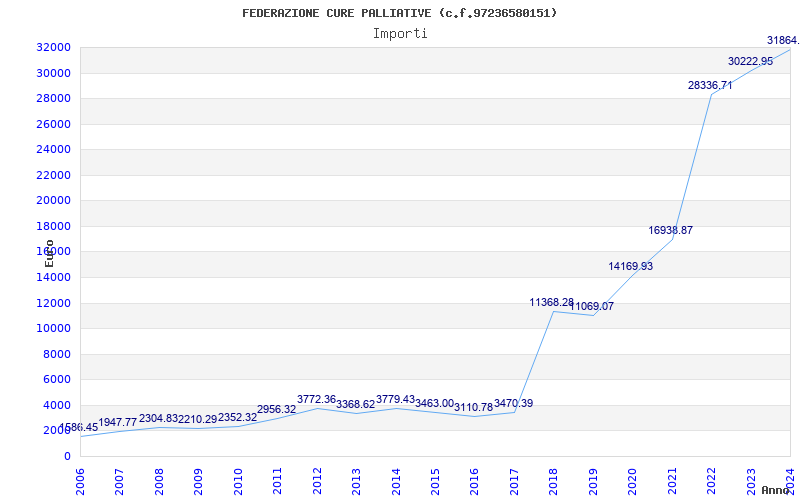This screenshot has height=500, width=800.
Task: Click the 26000 y-axis value
Action: point(53,124)
